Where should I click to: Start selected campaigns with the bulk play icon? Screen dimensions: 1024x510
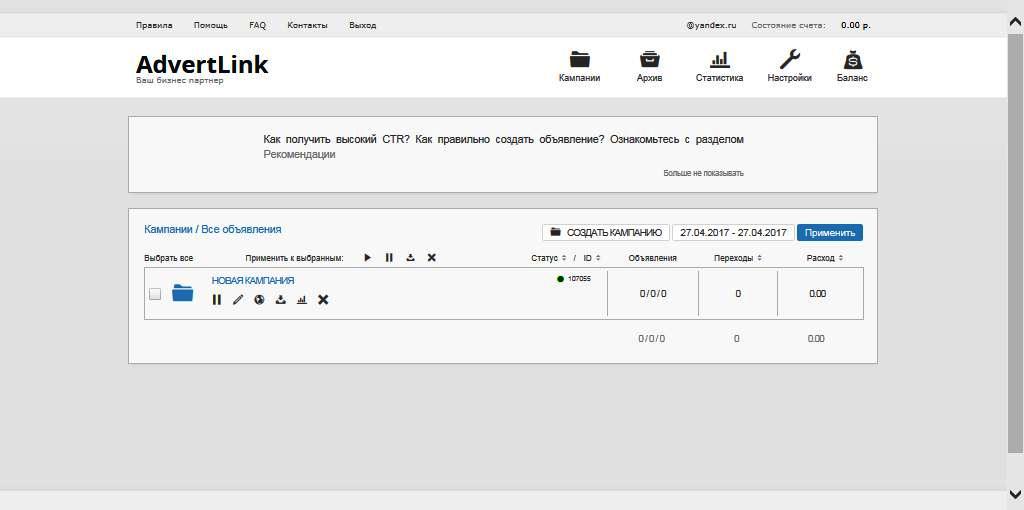[x=368, y=258]
